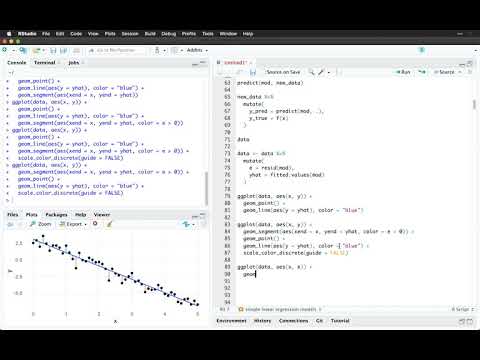Open the section navigator 'simple linear regression' dropdown
480x360 pixels.
click(280, 309)
